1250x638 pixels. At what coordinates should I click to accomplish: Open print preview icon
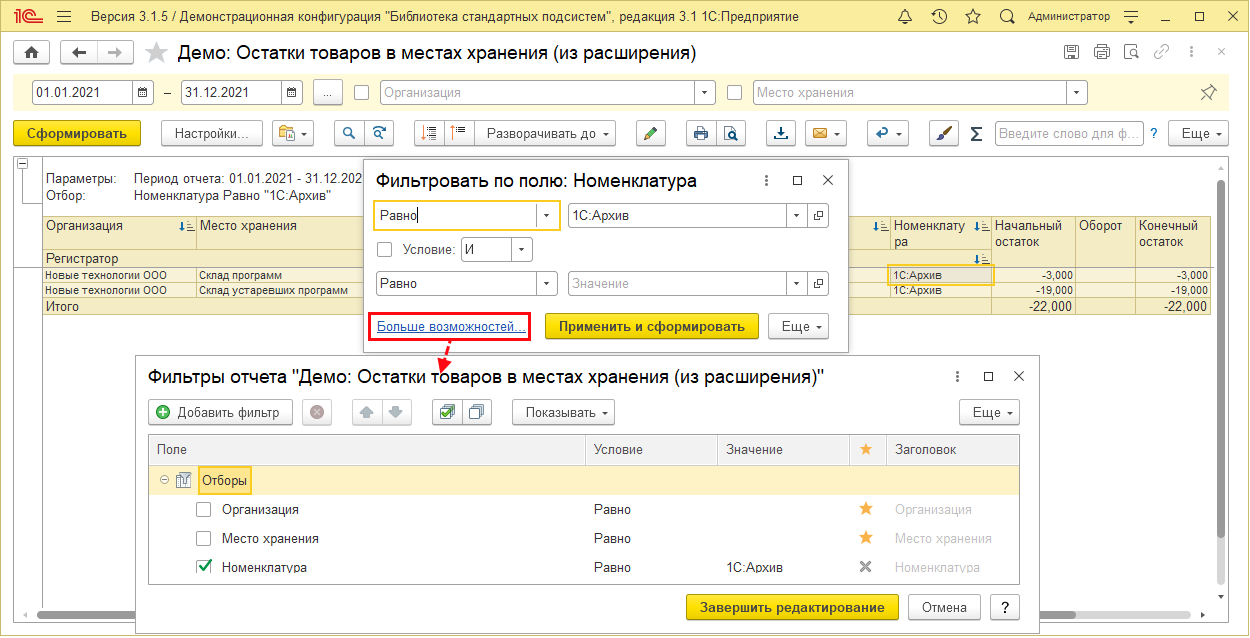pos(731,133)
